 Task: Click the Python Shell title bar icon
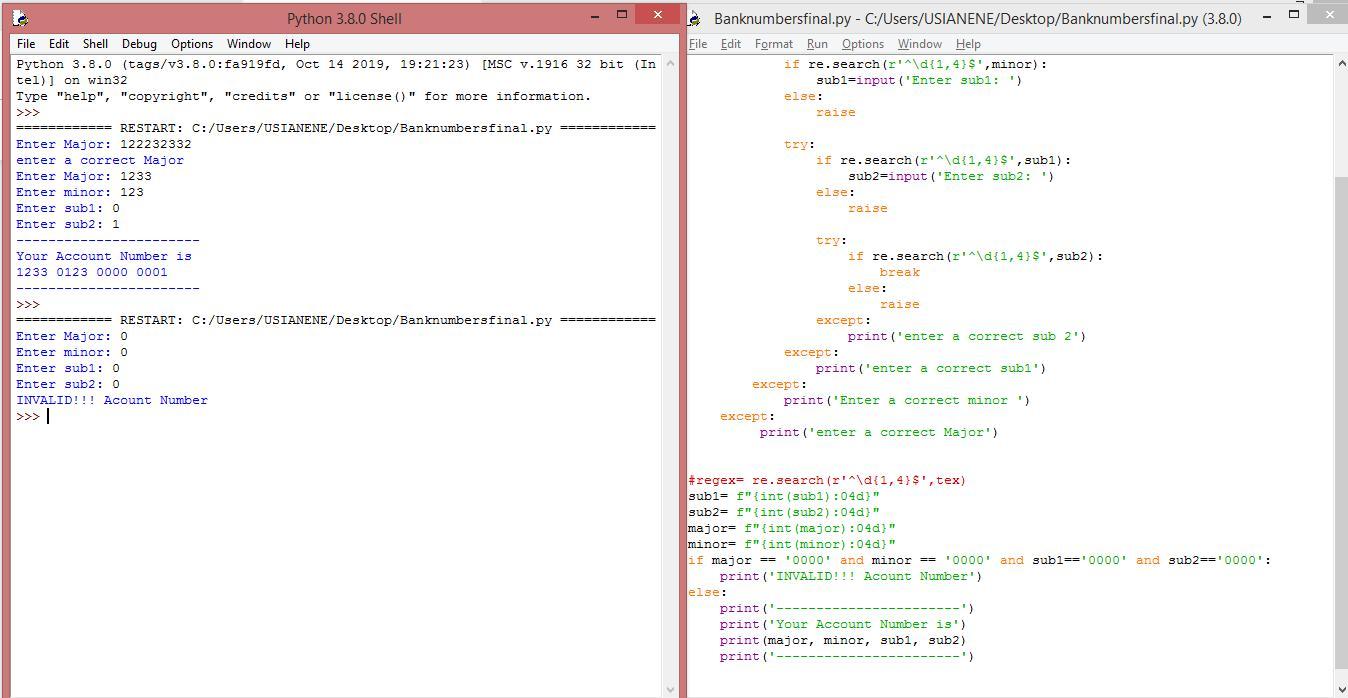[20, 18]
